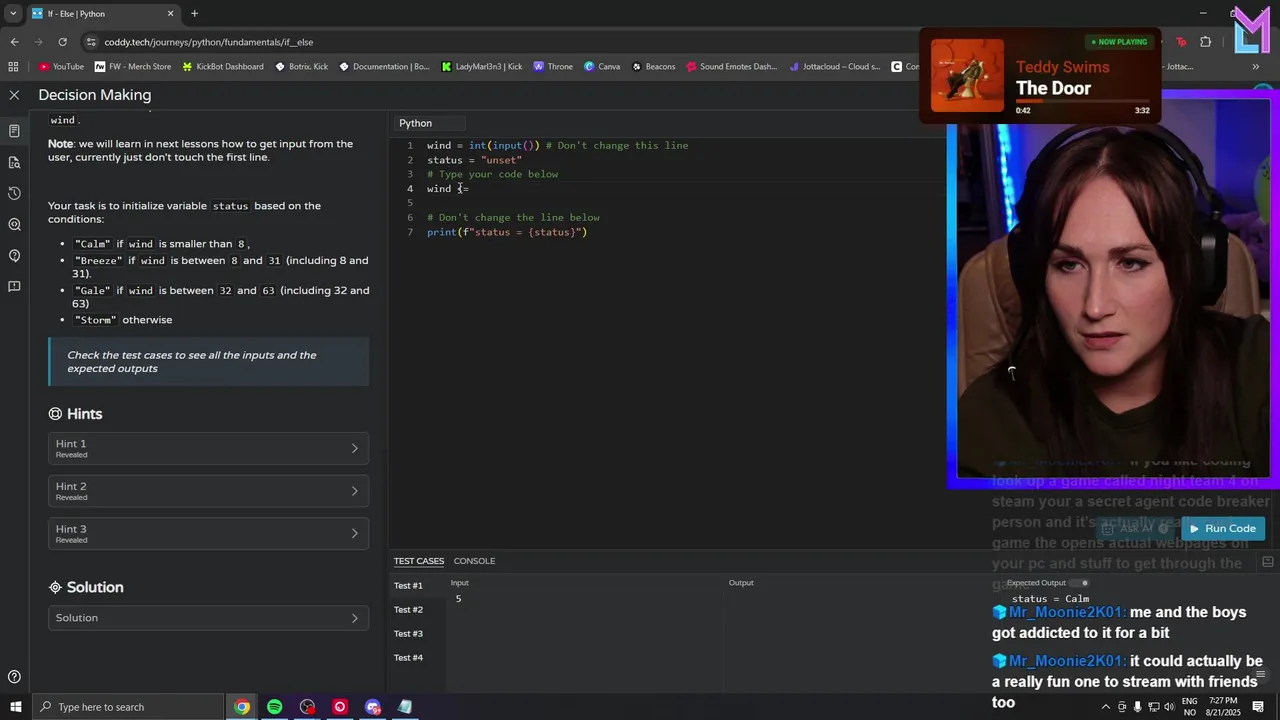Viewport: 1280px width, 720px height.
Task: Open the Canva bookmark
Action: pos(602,67)
